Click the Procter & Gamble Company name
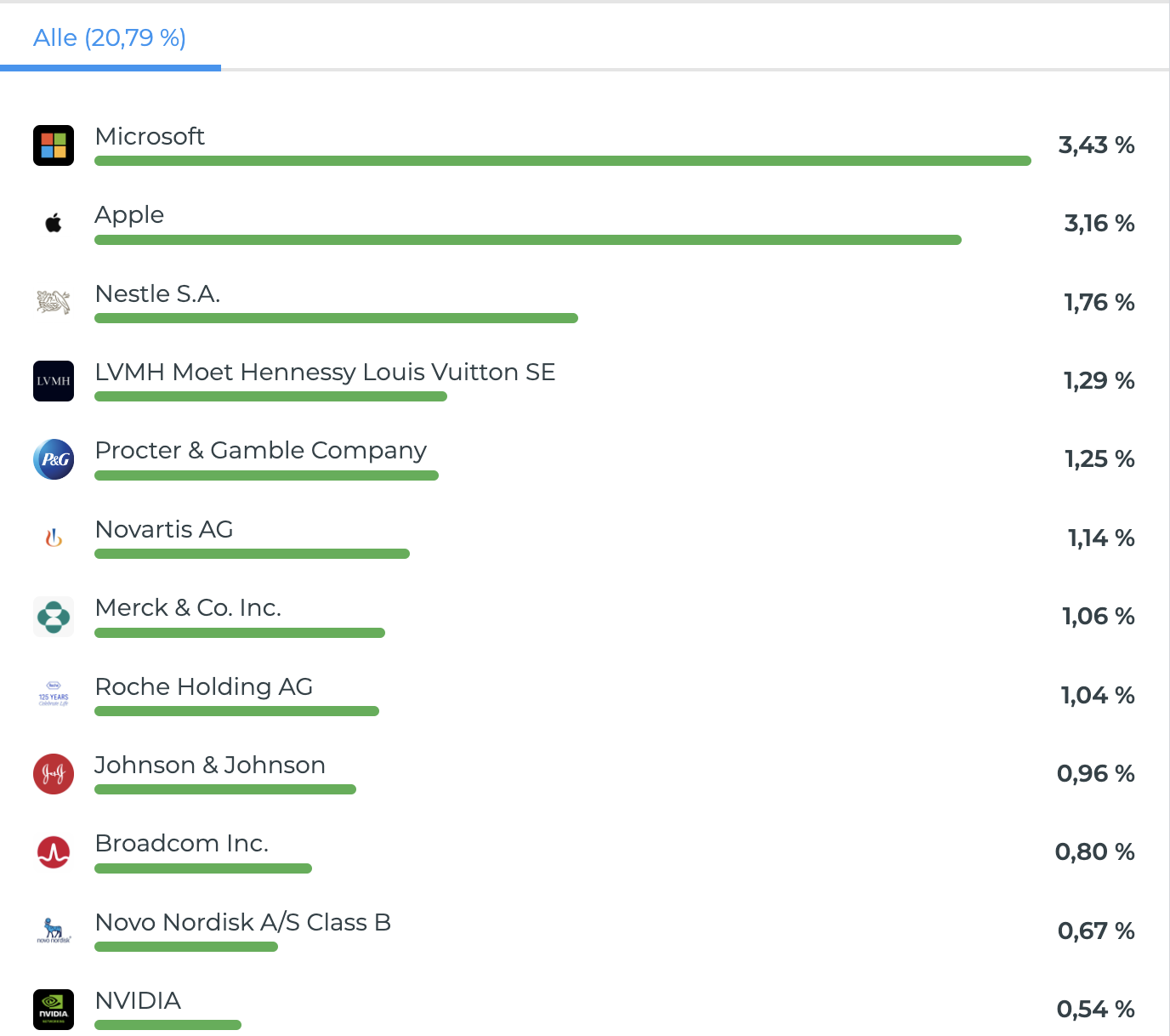 (260, 450)
